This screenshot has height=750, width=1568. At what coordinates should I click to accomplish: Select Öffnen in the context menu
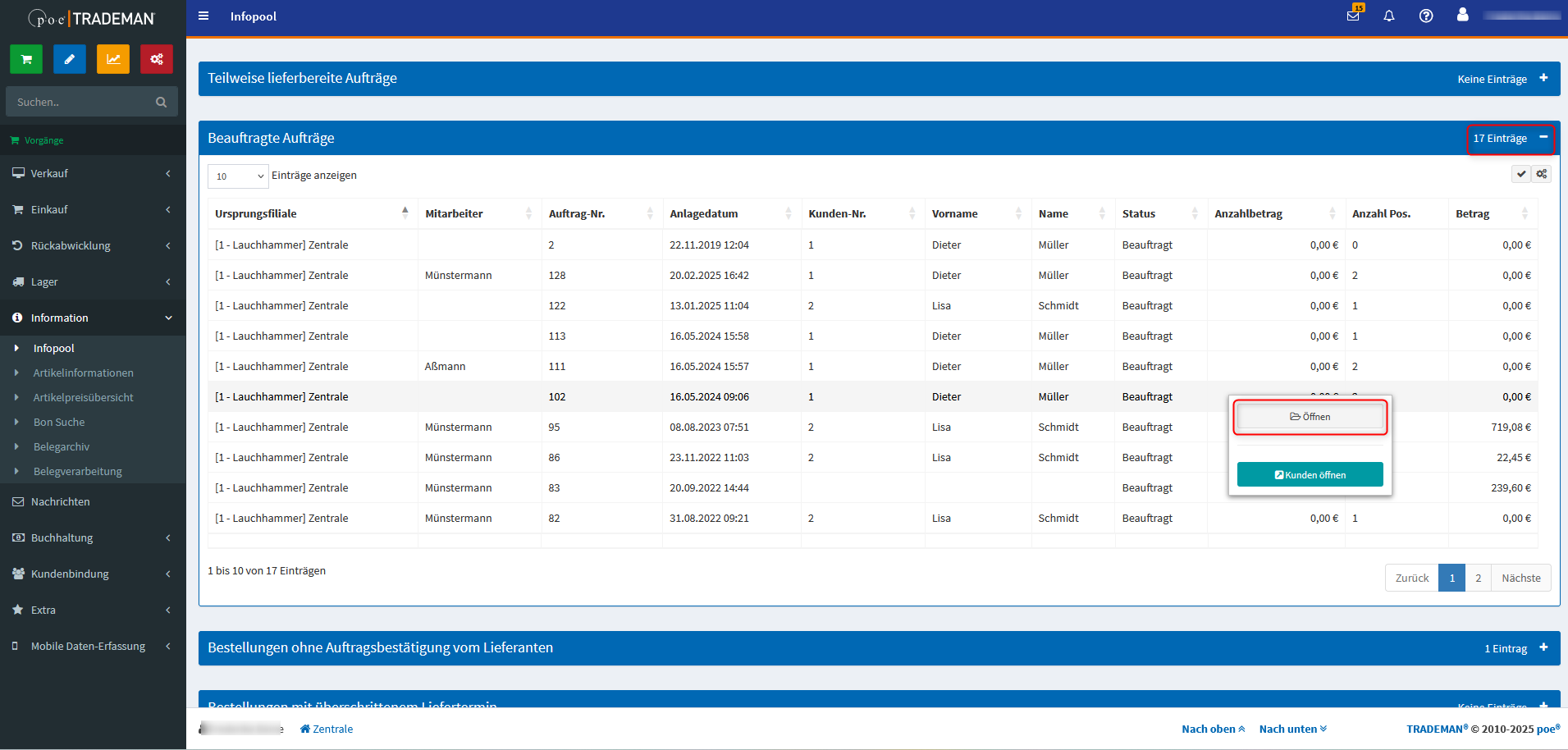coord(1310,417)
